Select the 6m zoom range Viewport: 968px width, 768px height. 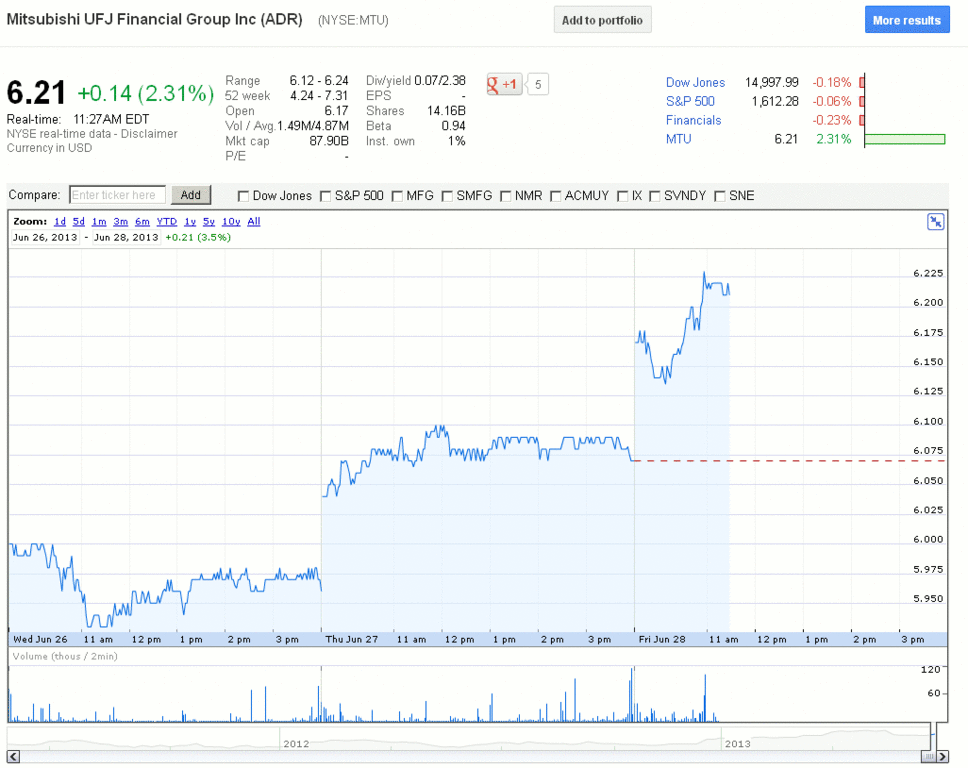pos(142,222)
